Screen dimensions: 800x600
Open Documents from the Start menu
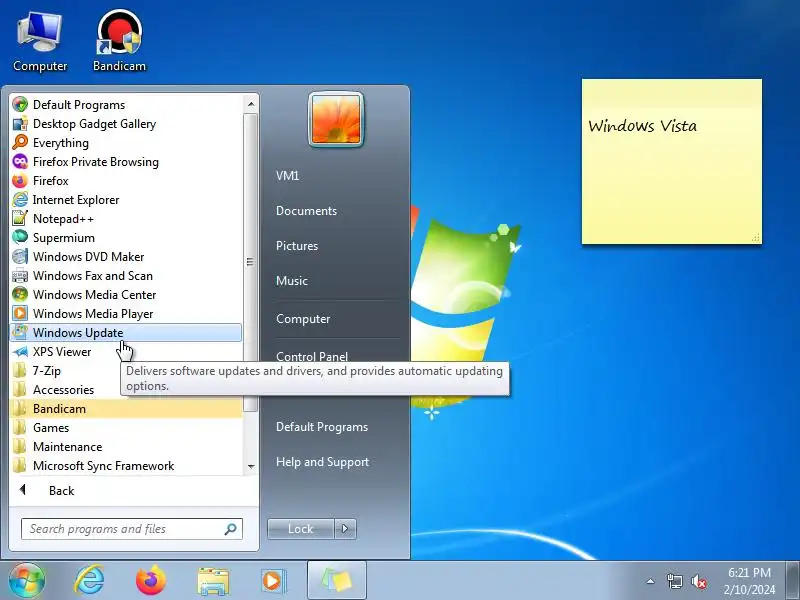click(306, 211)
